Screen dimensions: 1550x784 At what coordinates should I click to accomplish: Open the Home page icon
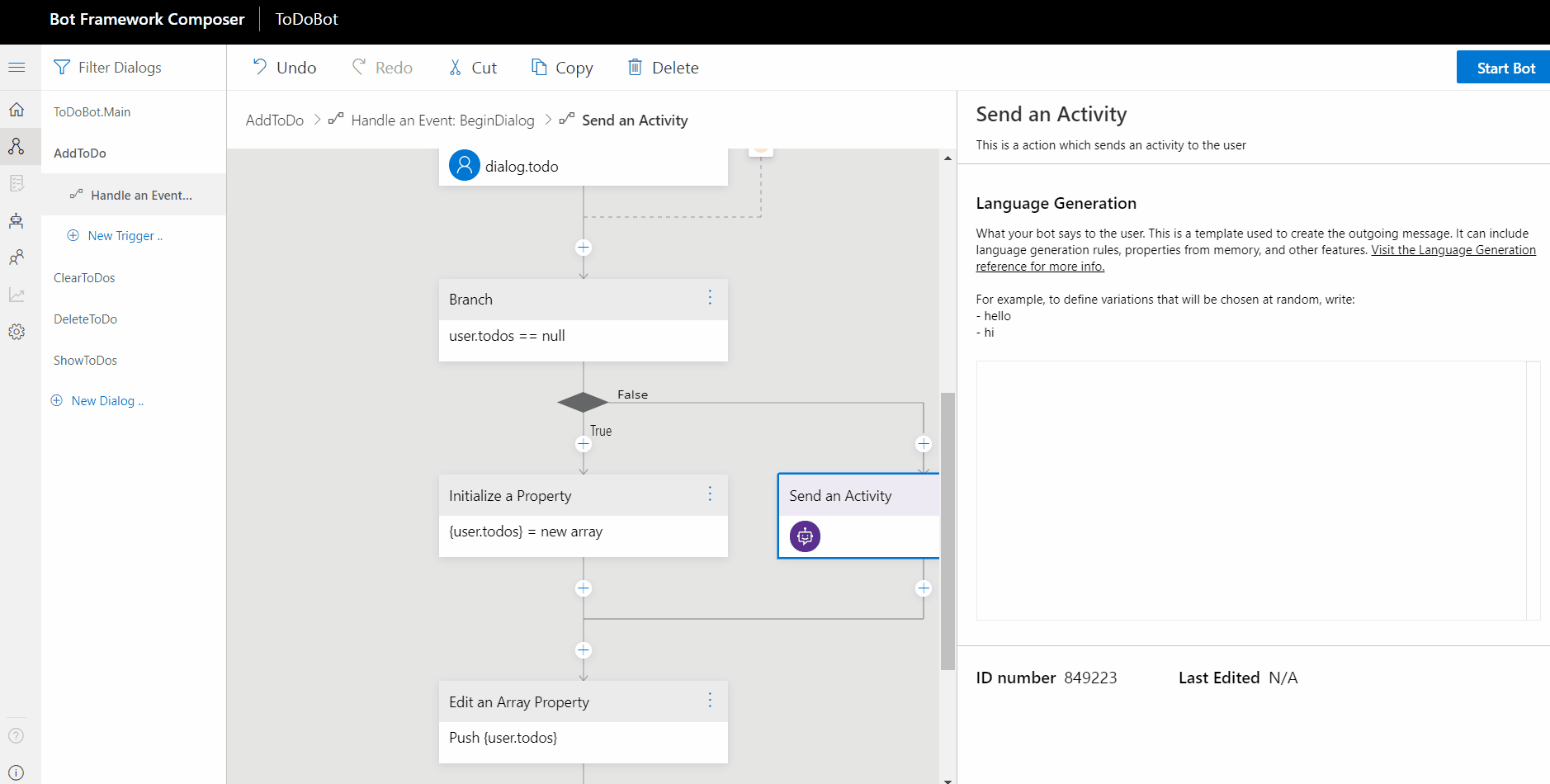[17, 110]
